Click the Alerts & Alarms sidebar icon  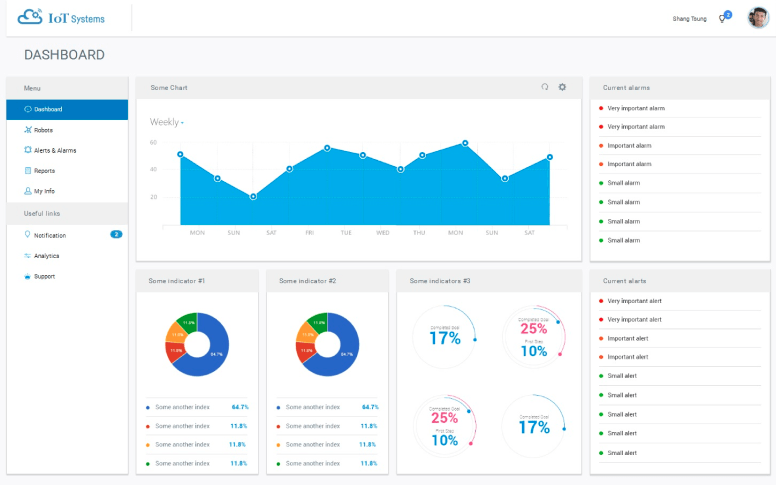[27, 150]
